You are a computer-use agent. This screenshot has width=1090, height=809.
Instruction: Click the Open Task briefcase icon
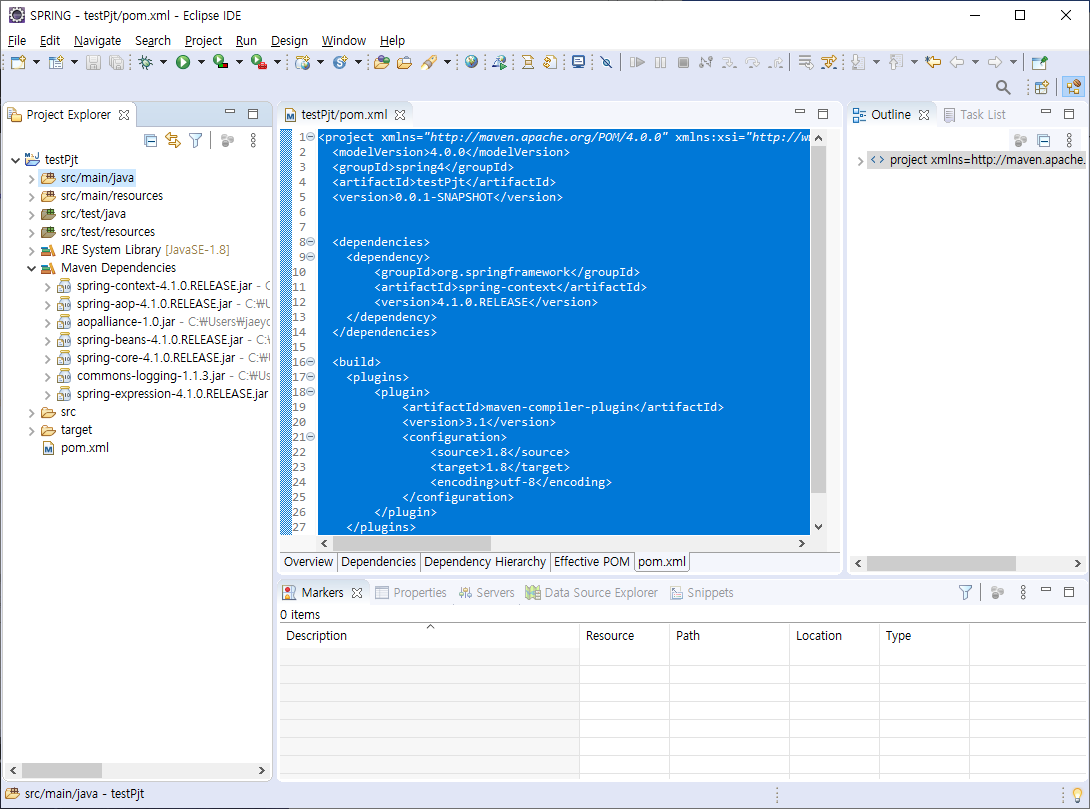(405, 63)
